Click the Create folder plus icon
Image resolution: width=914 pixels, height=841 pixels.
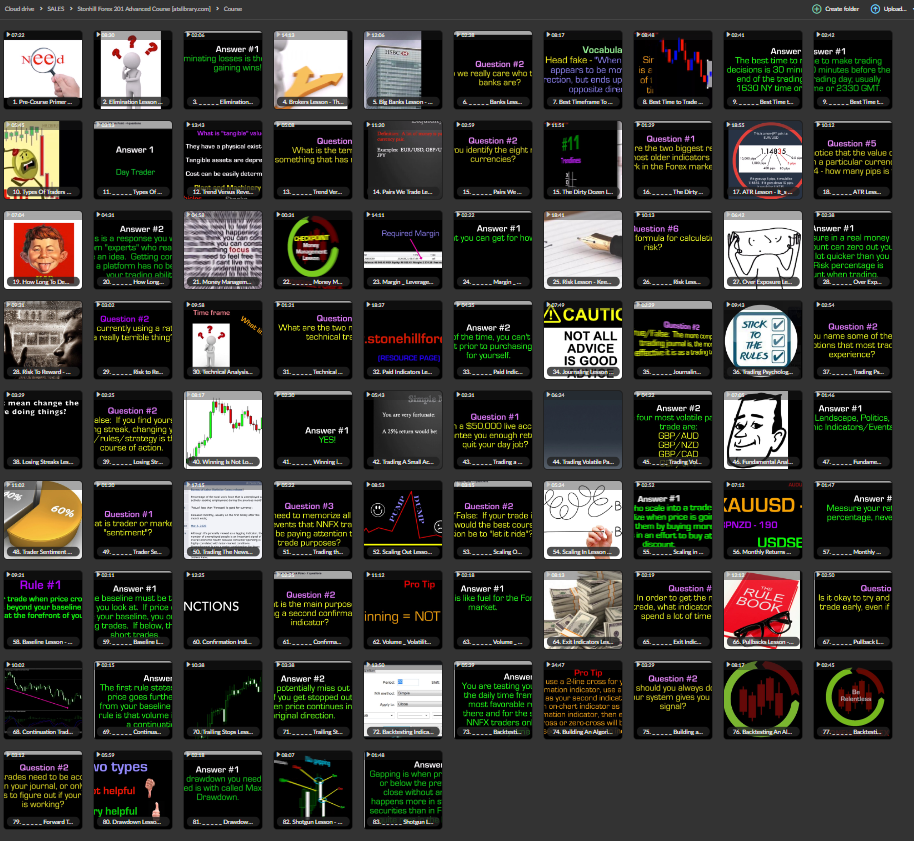(x=817, y=9)
